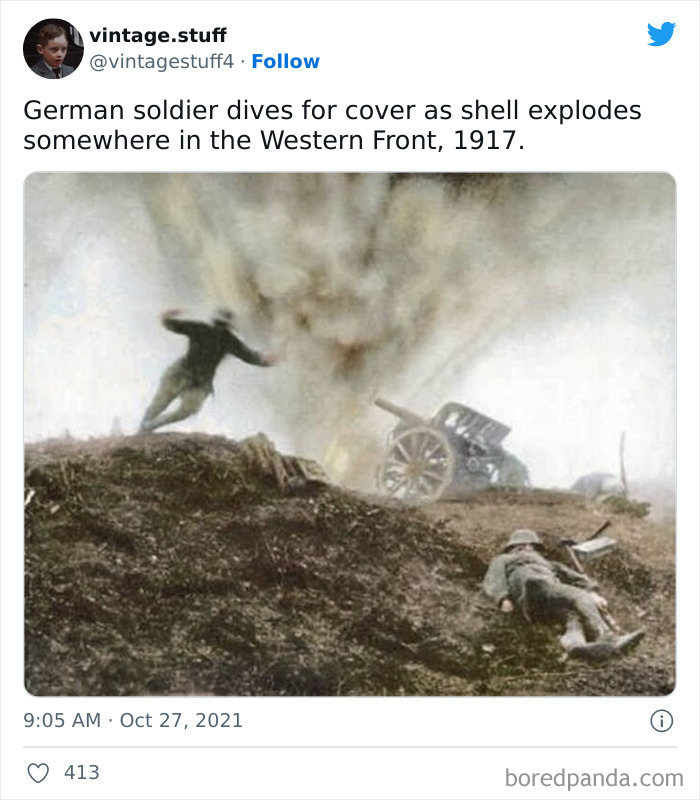
Task: Open the vintage.stuff profile avatar
Action: click(x=53, y=48)
